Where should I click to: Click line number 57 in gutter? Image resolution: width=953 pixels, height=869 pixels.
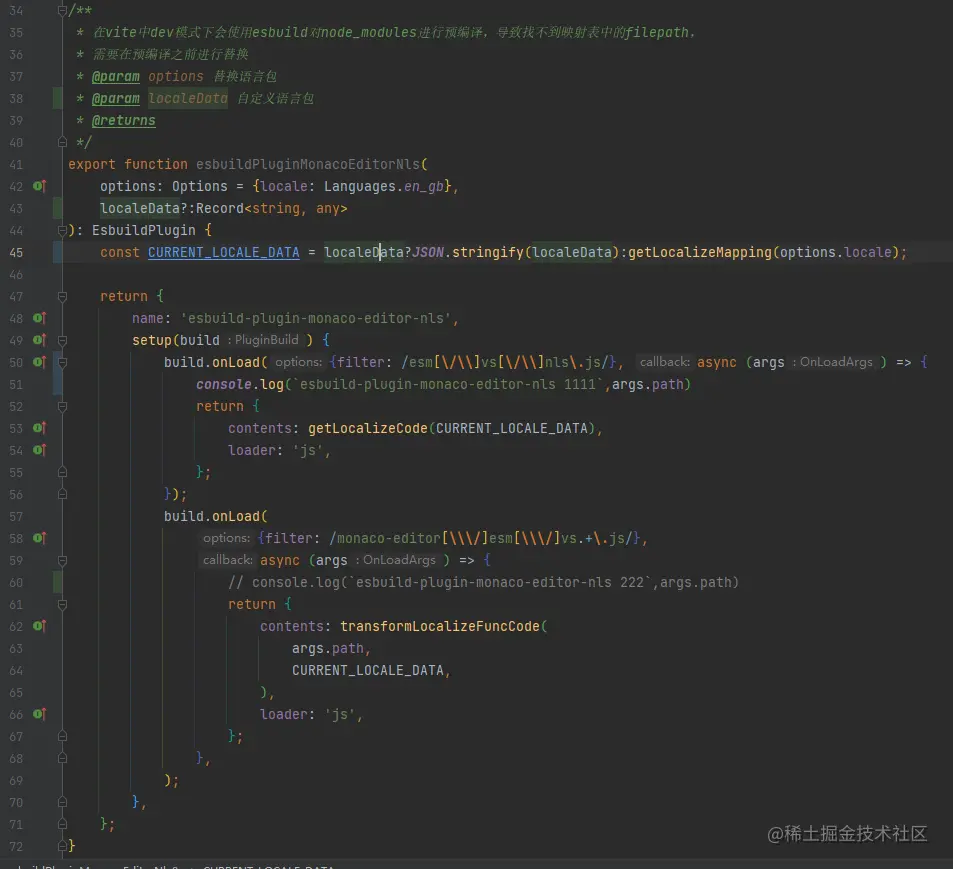pyautogui.click(x=16, y=517)
